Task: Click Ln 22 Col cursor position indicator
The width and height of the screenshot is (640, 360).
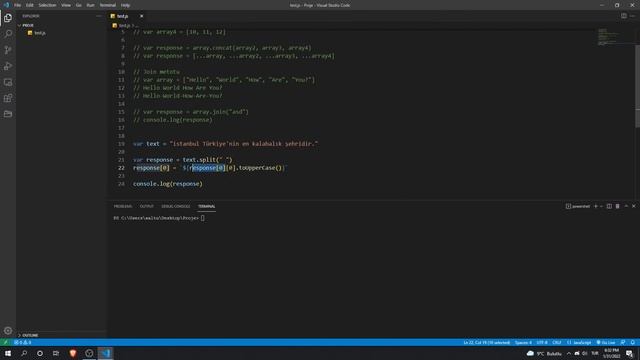Action: coord(487,342)
